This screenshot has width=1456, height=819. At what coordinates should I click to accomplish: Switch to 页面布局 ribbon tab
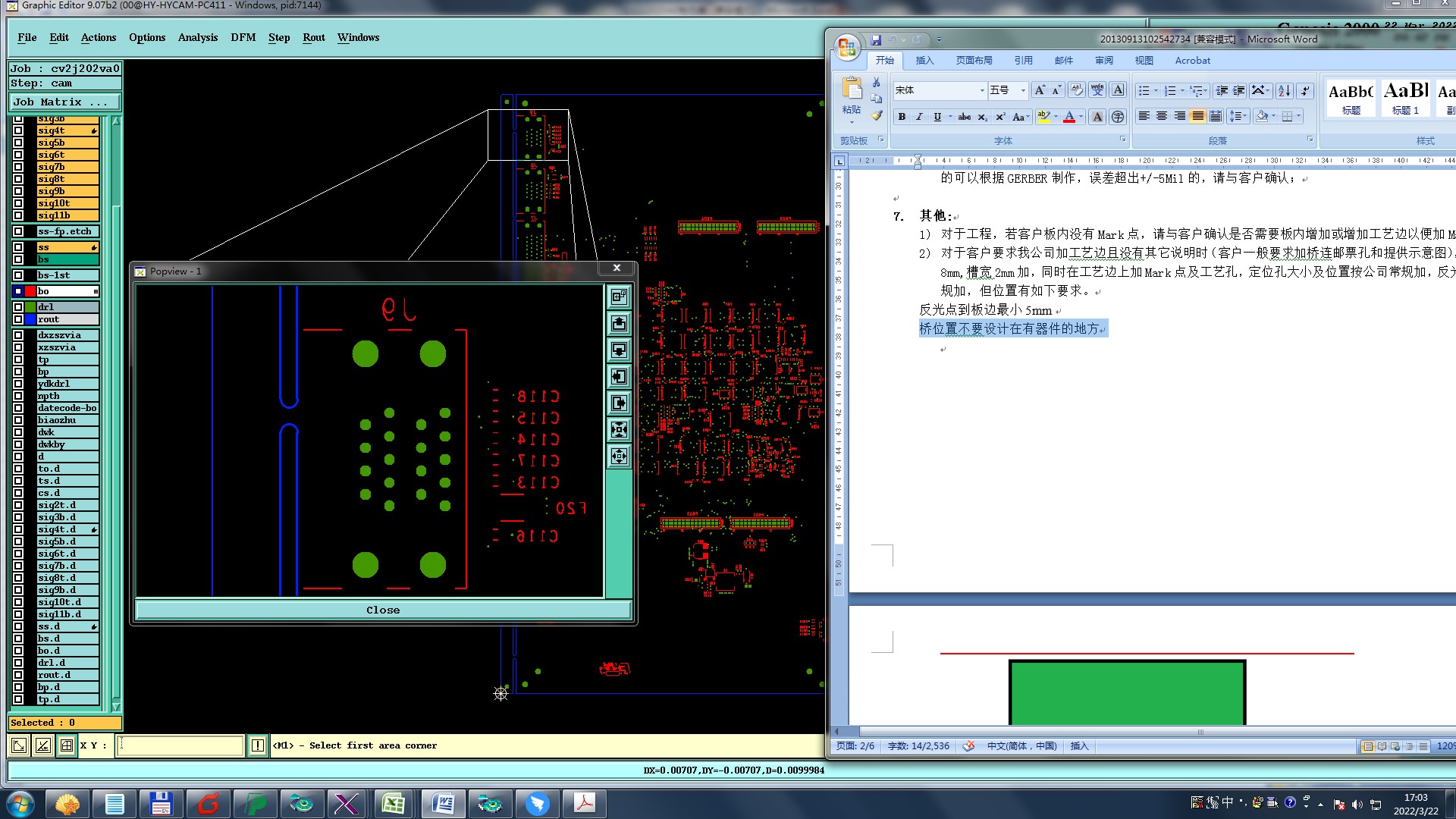(974, 61)
